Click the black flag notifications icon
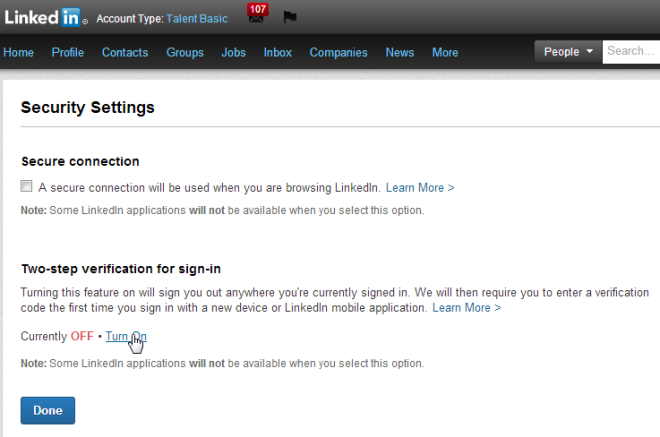Screen dimensions: 660x437 click(290, 17)
